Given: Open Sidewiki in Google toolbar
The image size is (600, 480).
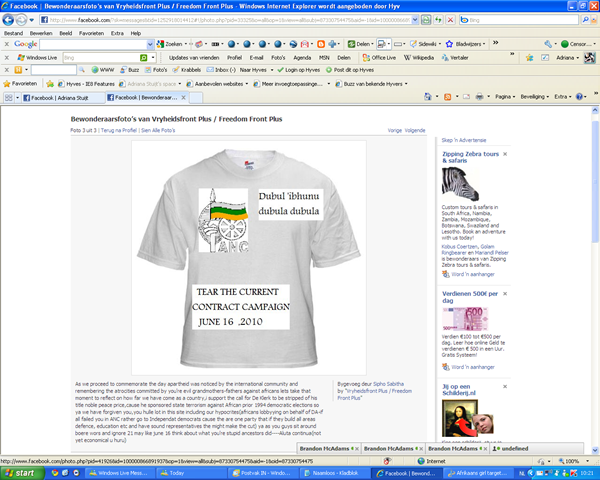Looking at the screenshot, I should (424, 44).
